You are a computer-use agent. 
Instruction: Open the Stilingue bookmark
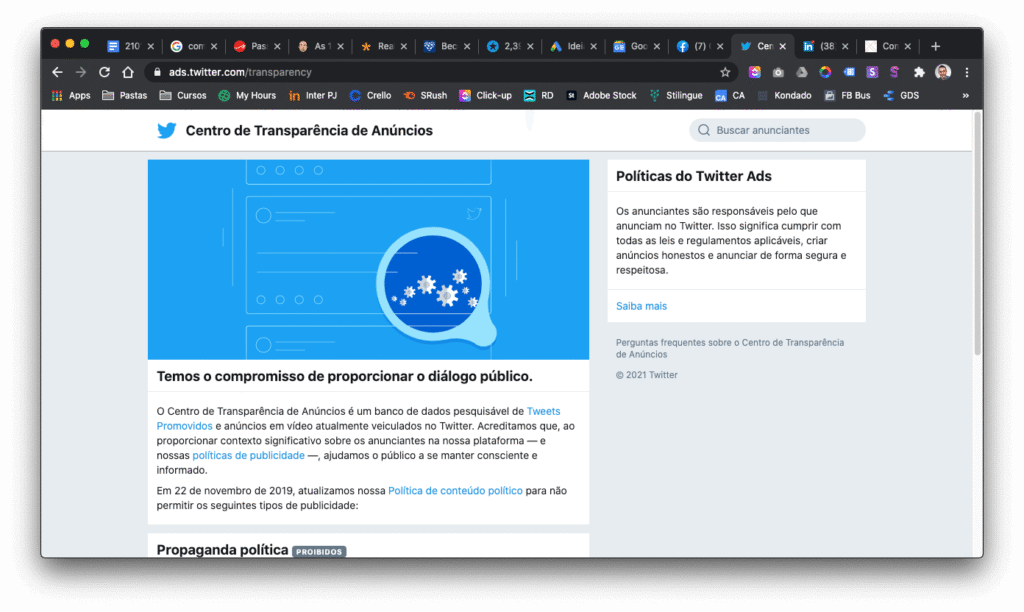point(676,95)
